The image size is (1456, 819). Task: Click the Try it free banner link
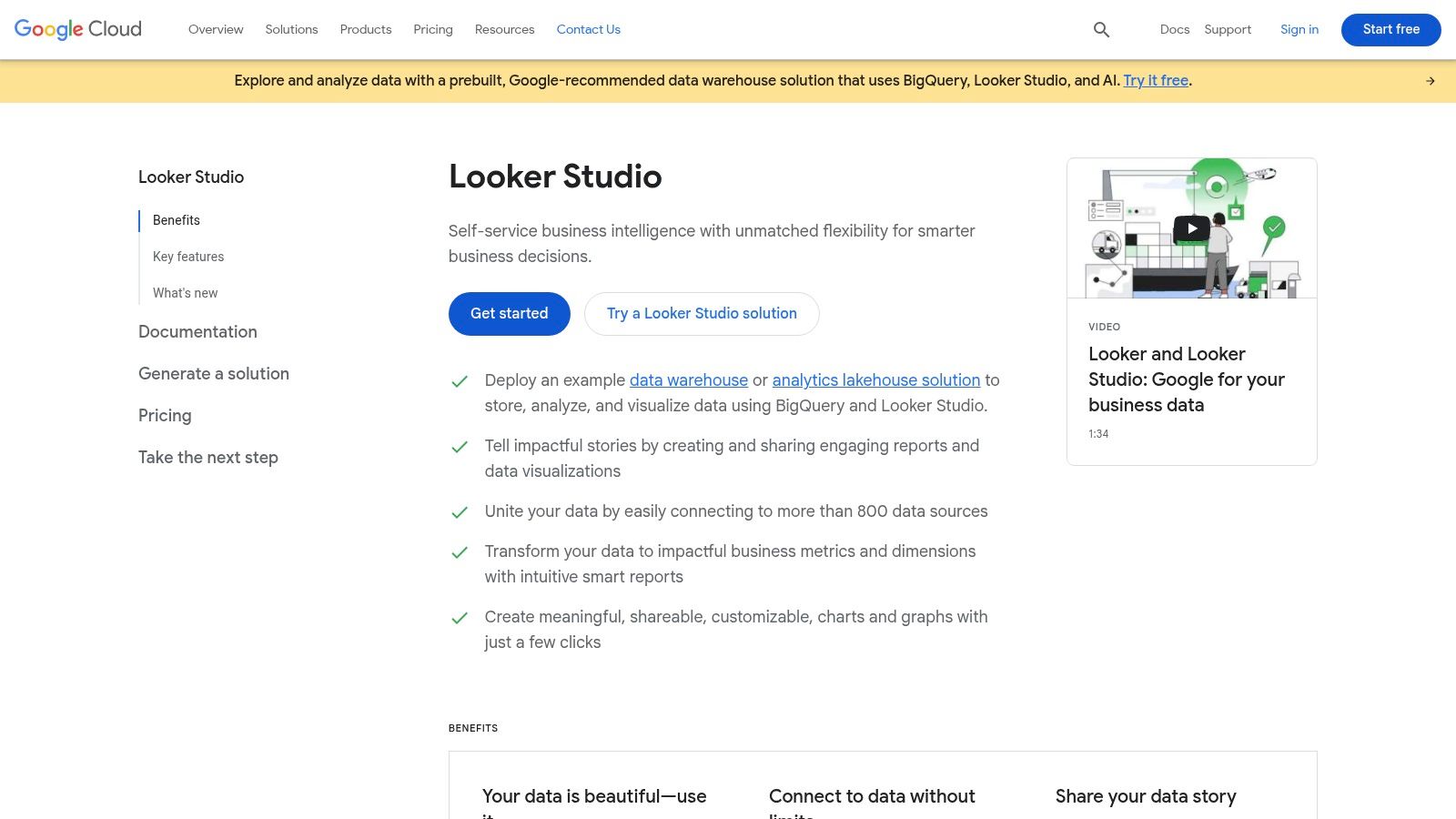click(1155, 80)
